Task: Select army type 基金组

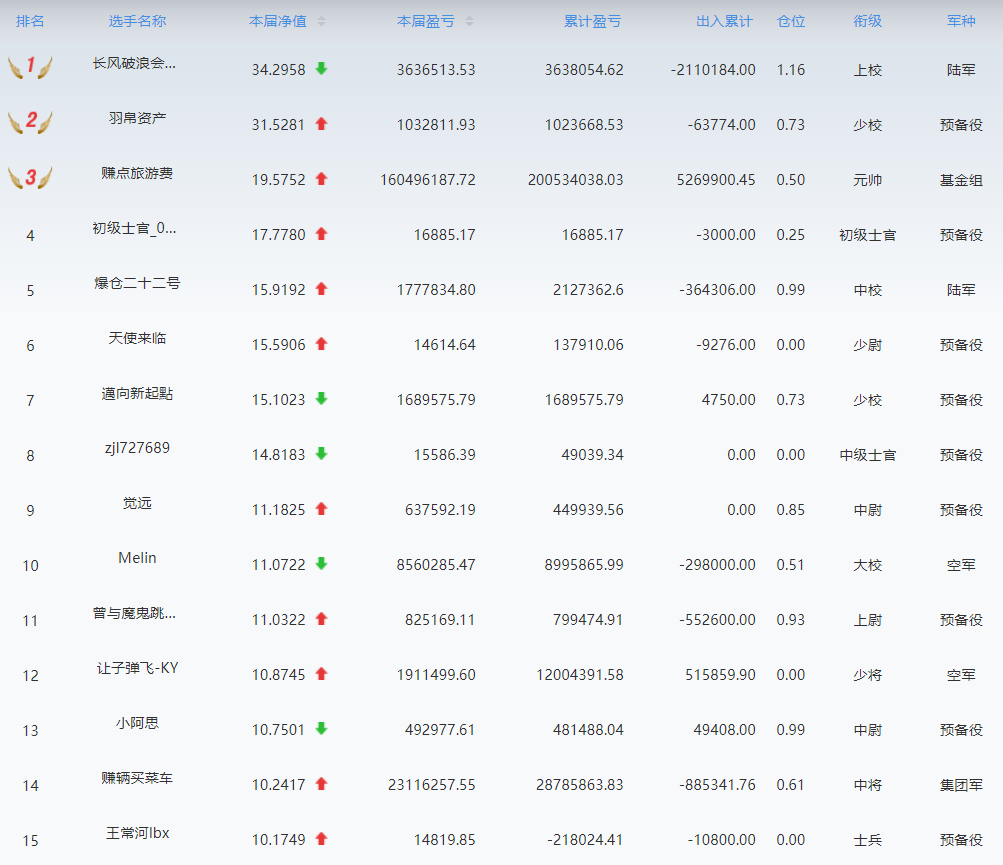Action: tap(961, 180)
